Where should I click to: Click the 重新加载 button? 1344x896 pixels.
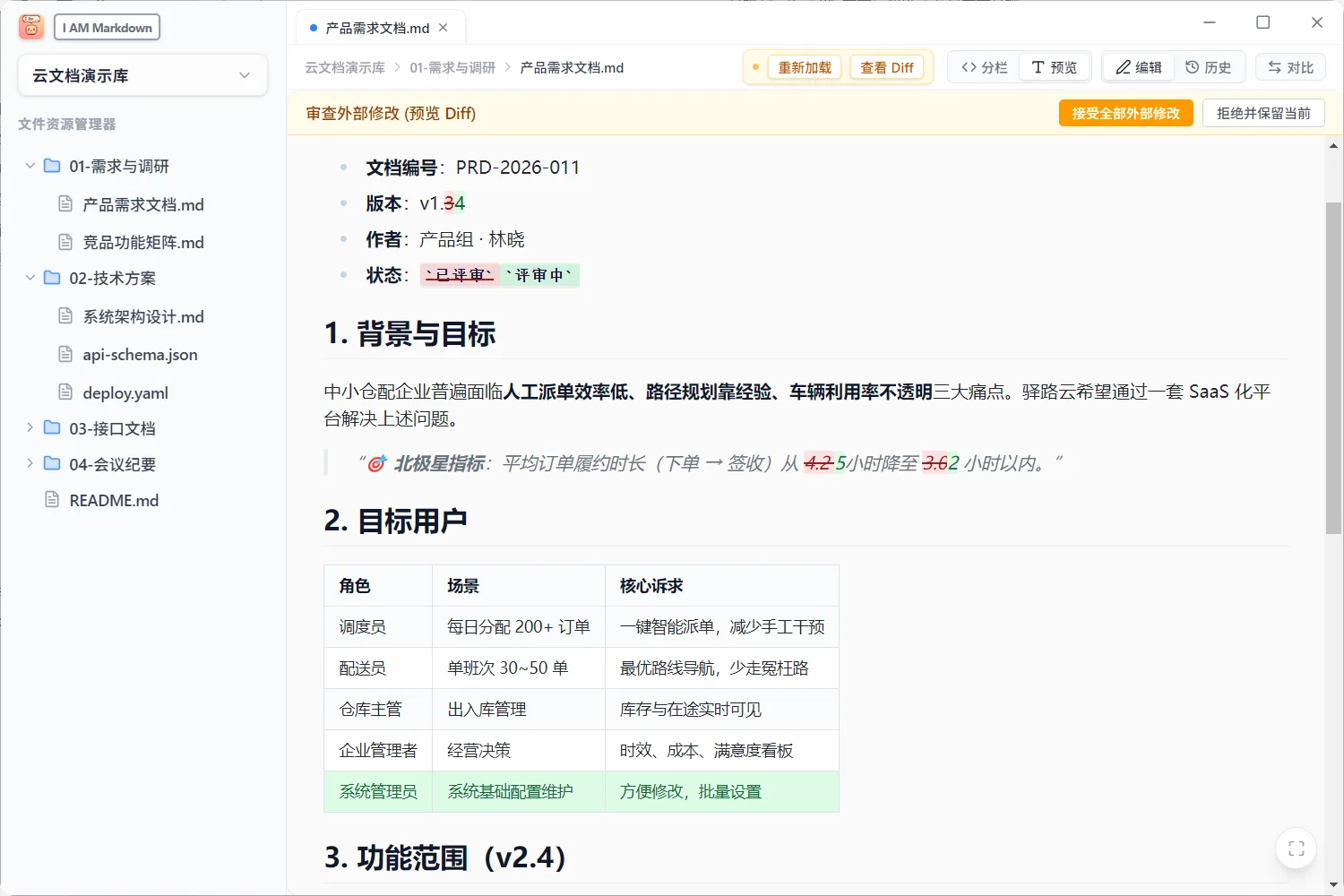[805, 67]
